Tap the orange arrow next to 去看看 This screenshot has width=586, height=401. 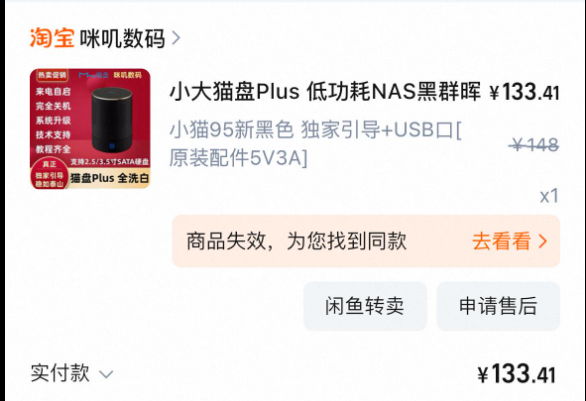click(543, 241)
